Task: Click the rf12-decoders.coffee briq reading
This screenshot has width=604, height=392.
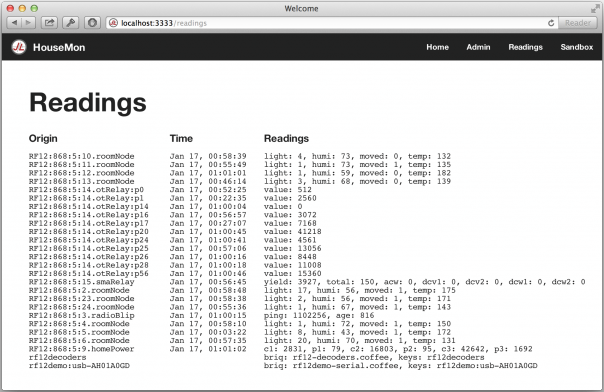Action: click(x=374, y=357)
